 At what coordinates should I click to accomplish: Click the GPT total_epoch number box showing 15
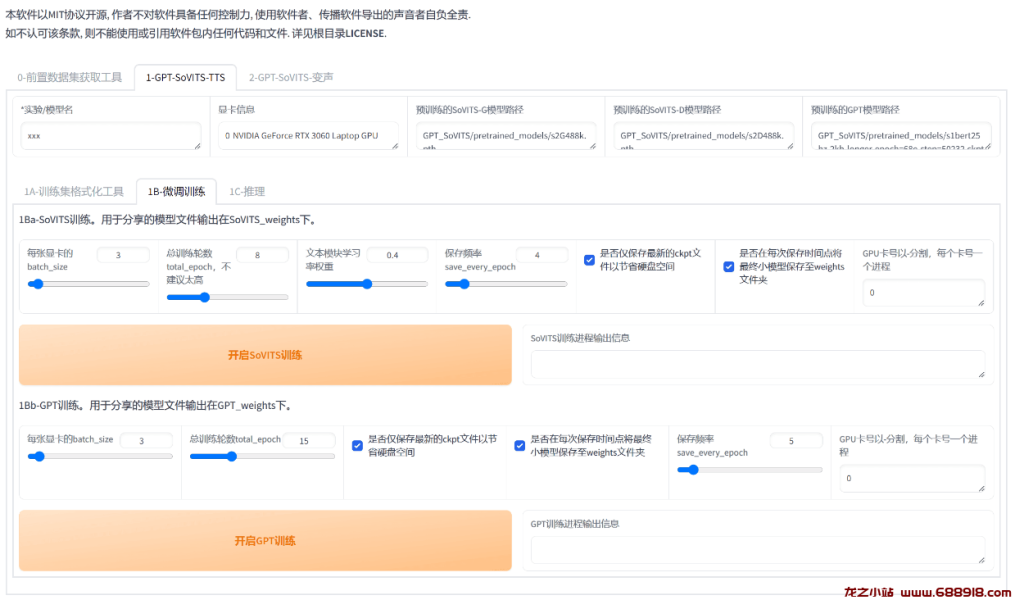309,441
